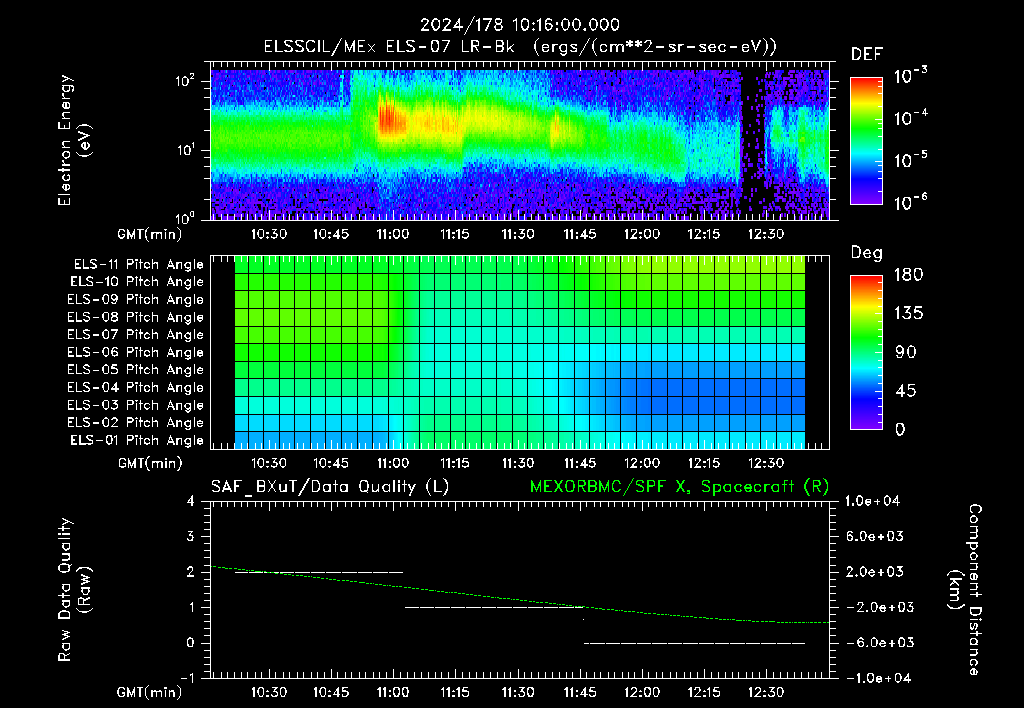The width and height of the screenshot is (1024, 708).
Task: Click the data quality line at level 2
Action: tap(319, 572)
